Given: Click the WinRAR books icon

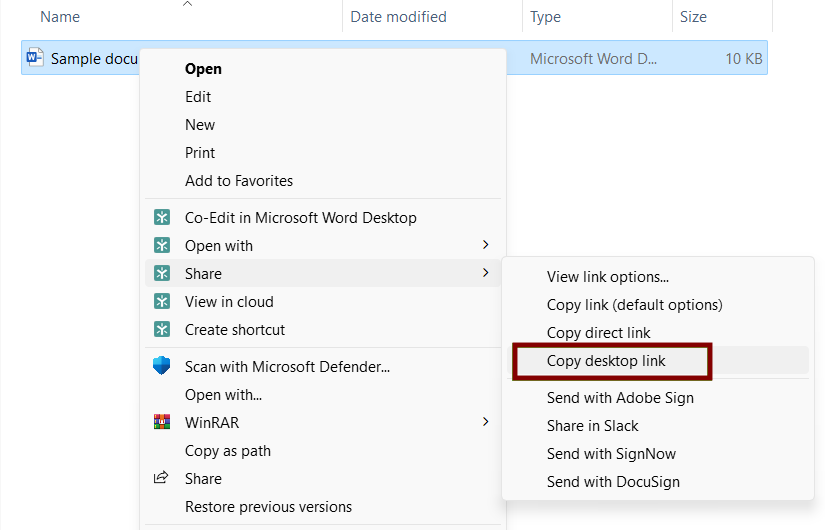Looking at the screenshot, I should [161, 423].
